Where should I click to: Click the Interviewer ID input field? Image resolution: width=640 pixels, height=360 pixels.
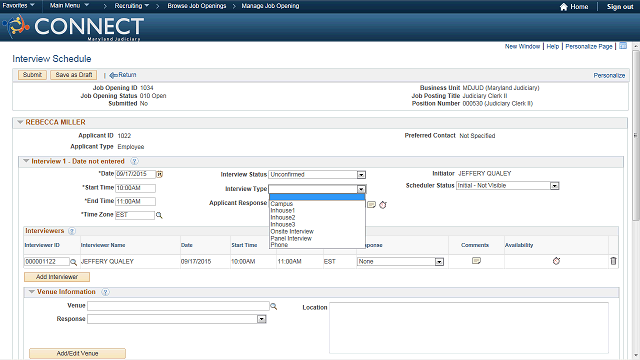click(x=47, y=262)
